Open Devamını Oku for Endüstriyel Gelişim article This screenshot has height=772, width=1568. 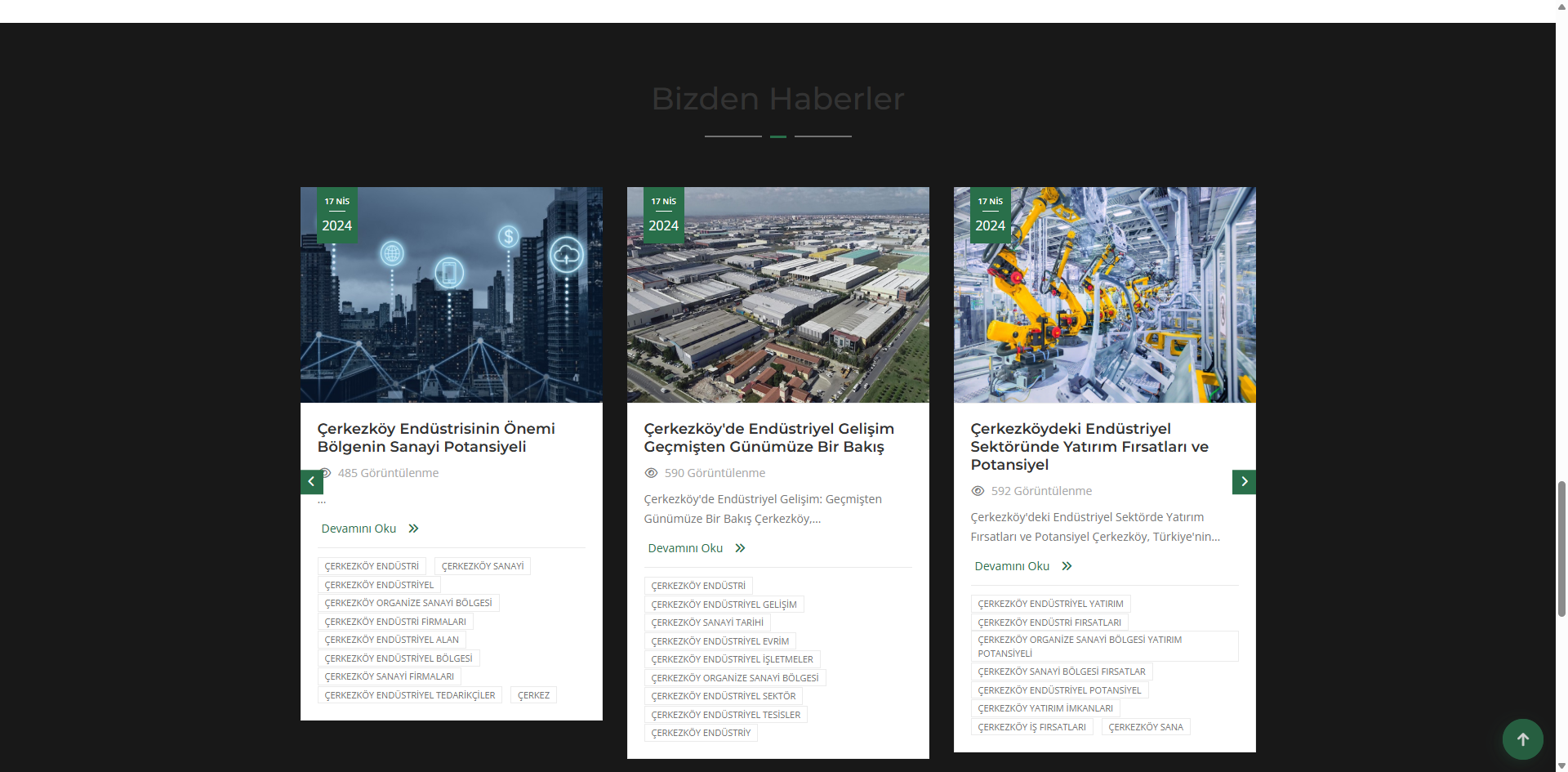[x=685, y=548]
